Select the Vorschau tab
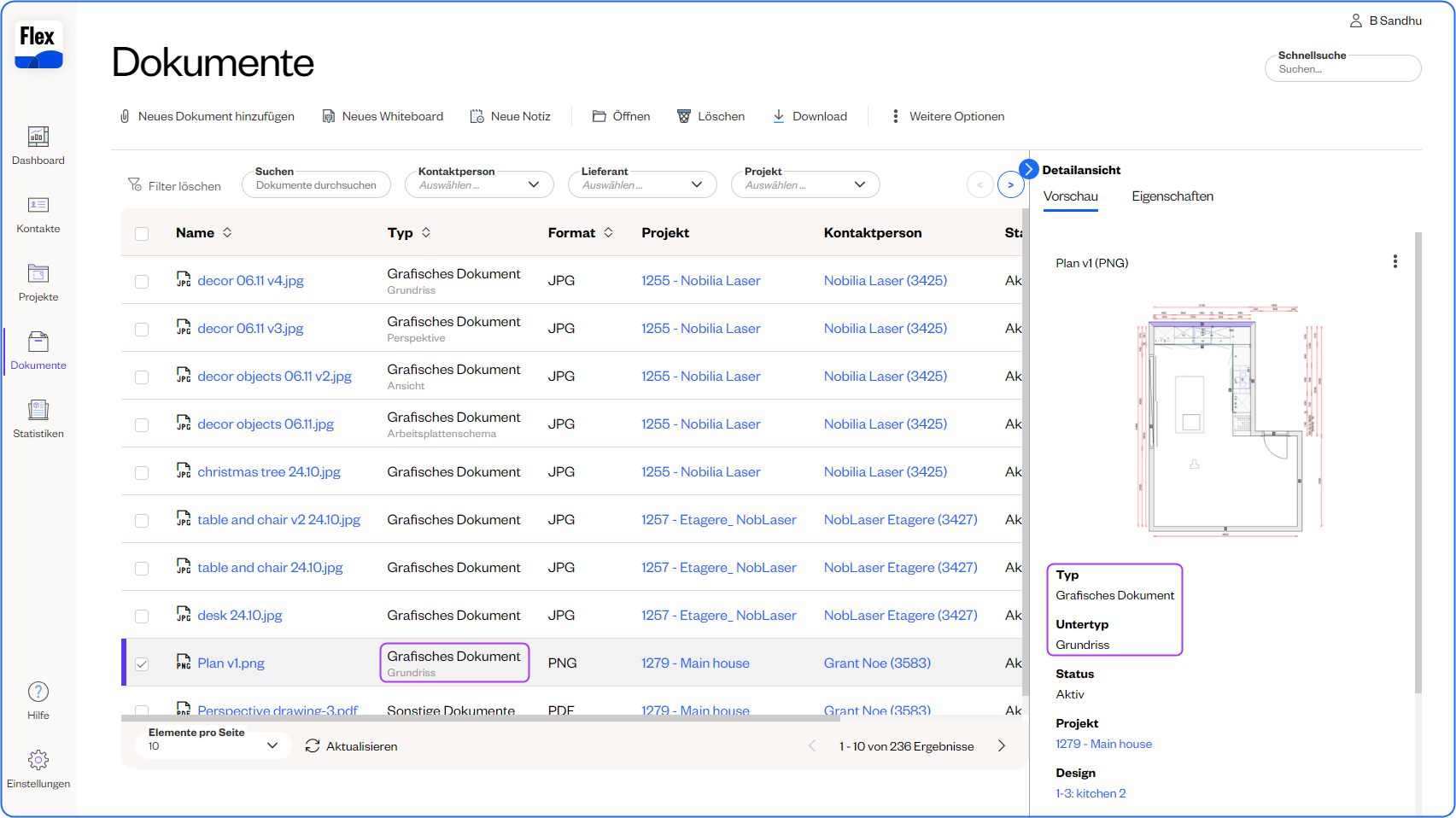Viewport: 1456px width, 818px height. pyautogui.click(x=1070, y=196)
